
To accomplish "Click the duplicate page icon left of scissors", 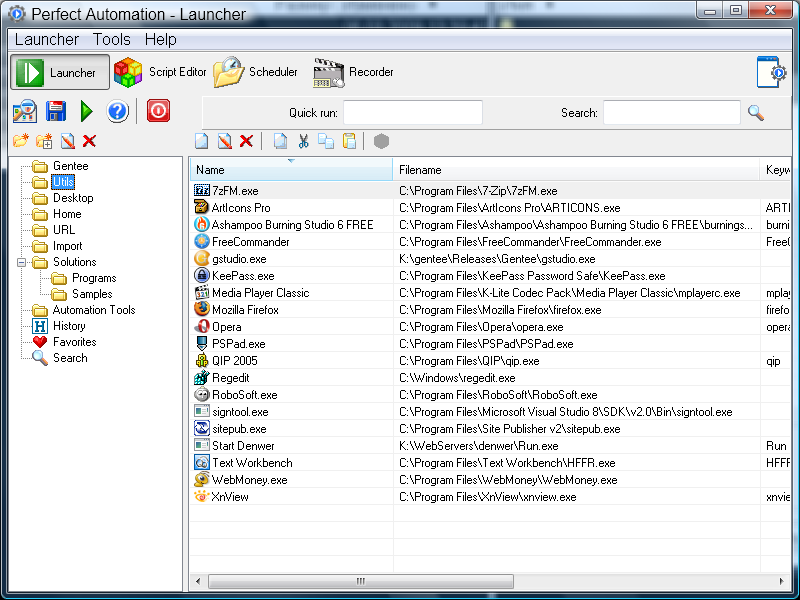I will point(280,141).
